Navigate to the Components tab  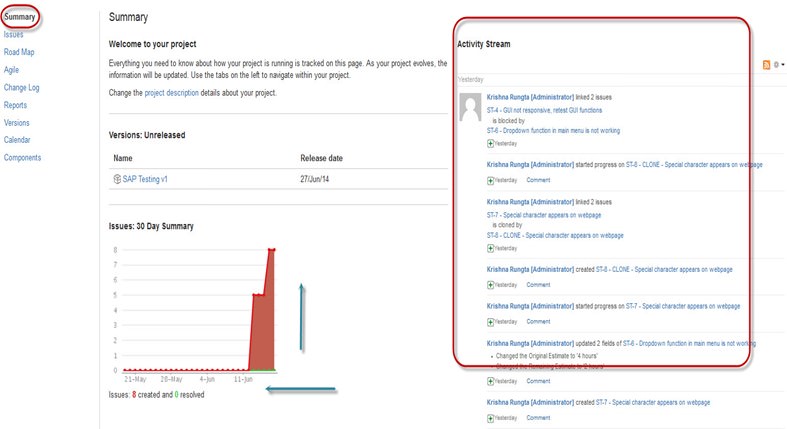click(23, 158)
